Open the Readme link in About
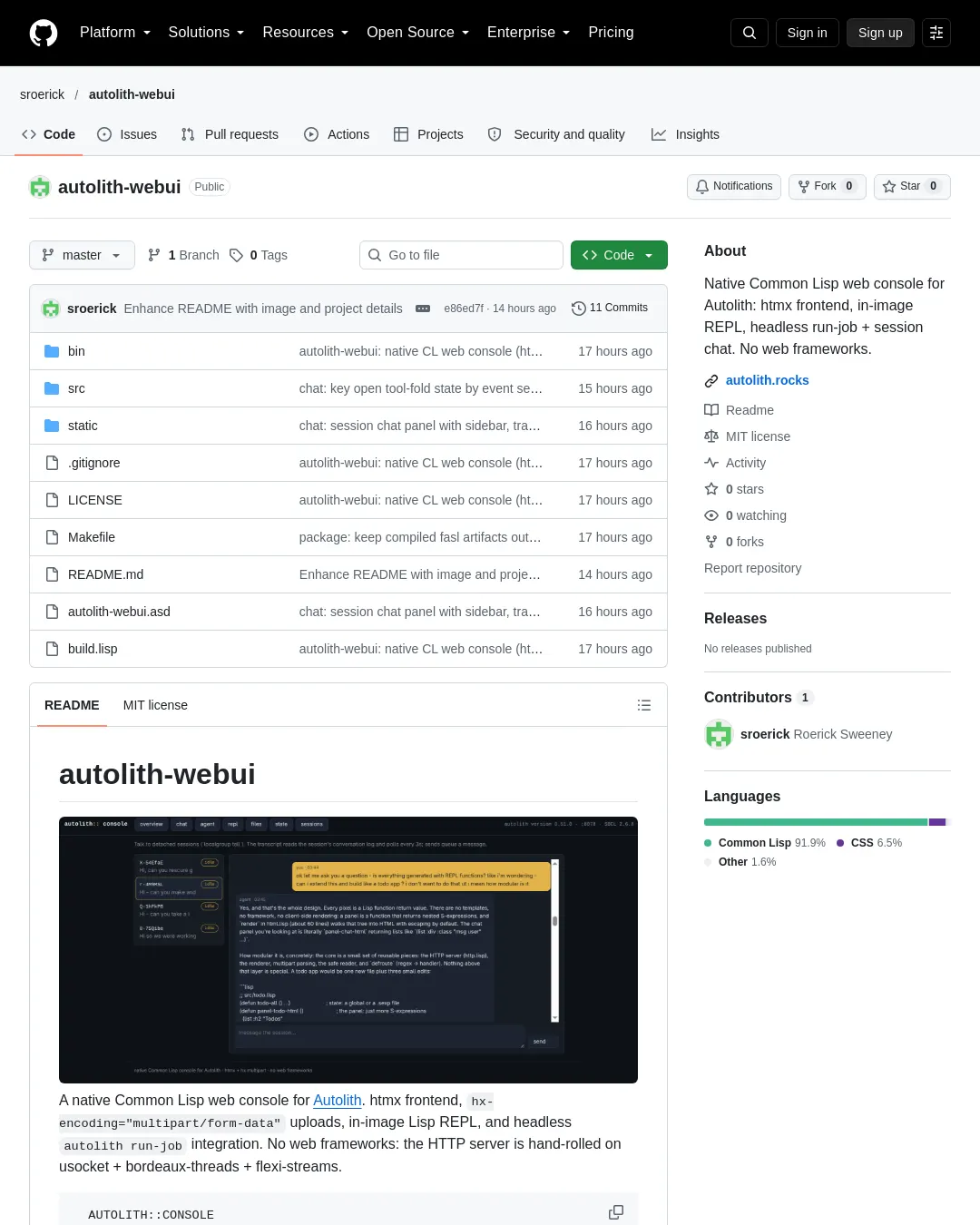Screen dimensions: 980x1225 pos(739,410)
